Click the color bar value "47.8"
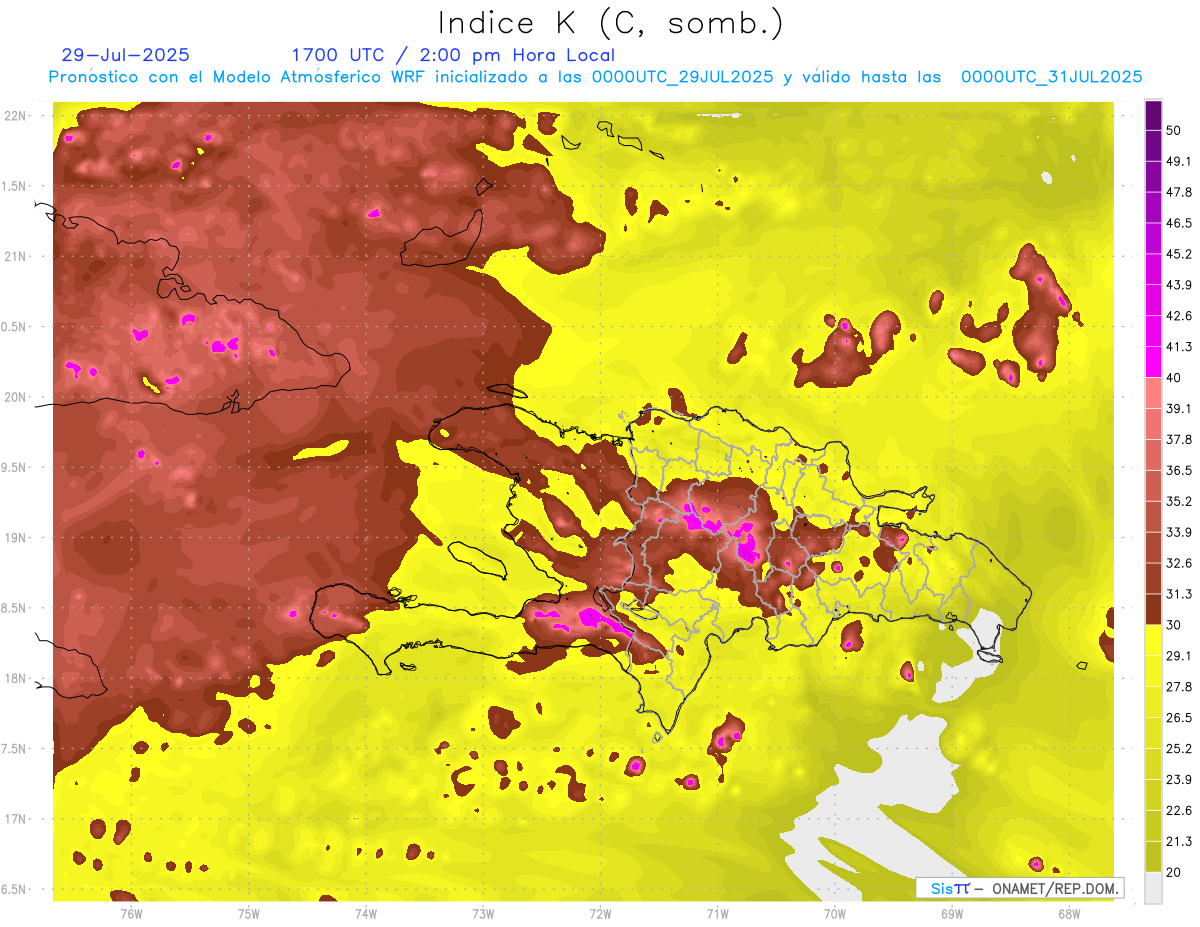1200x927 pixels. point(1179,192)
